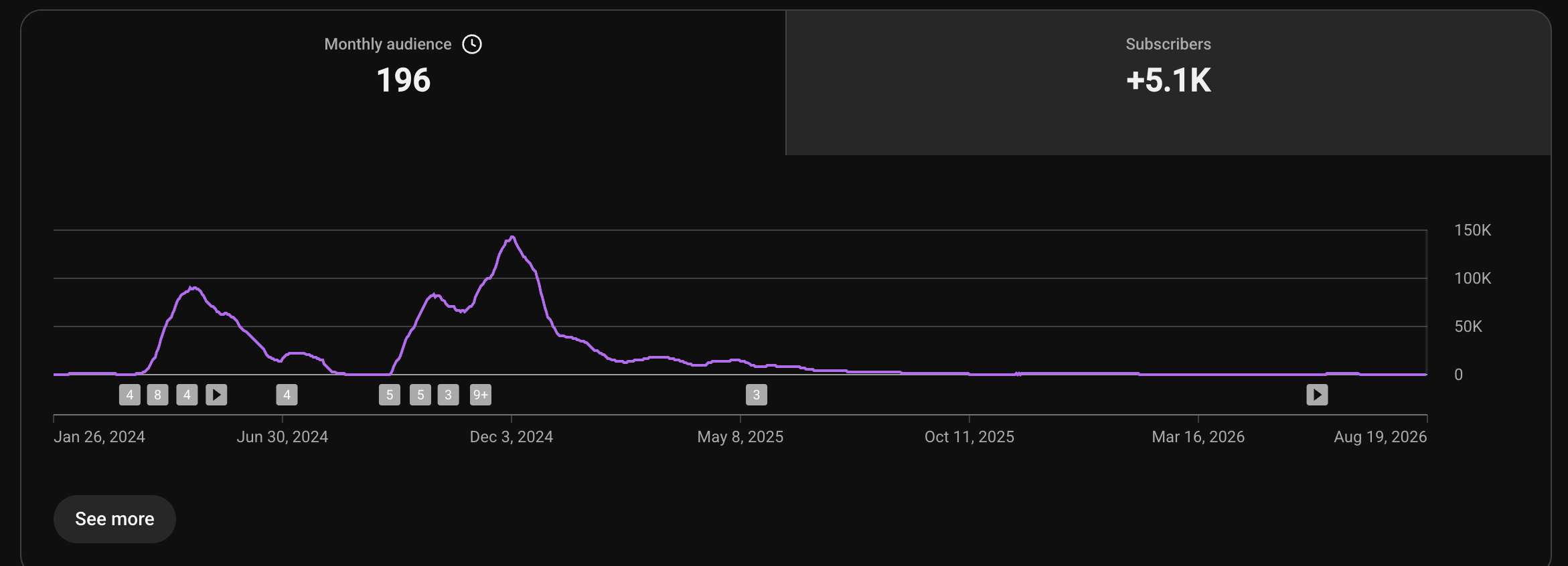Select the 9+ videos marker

481,395
